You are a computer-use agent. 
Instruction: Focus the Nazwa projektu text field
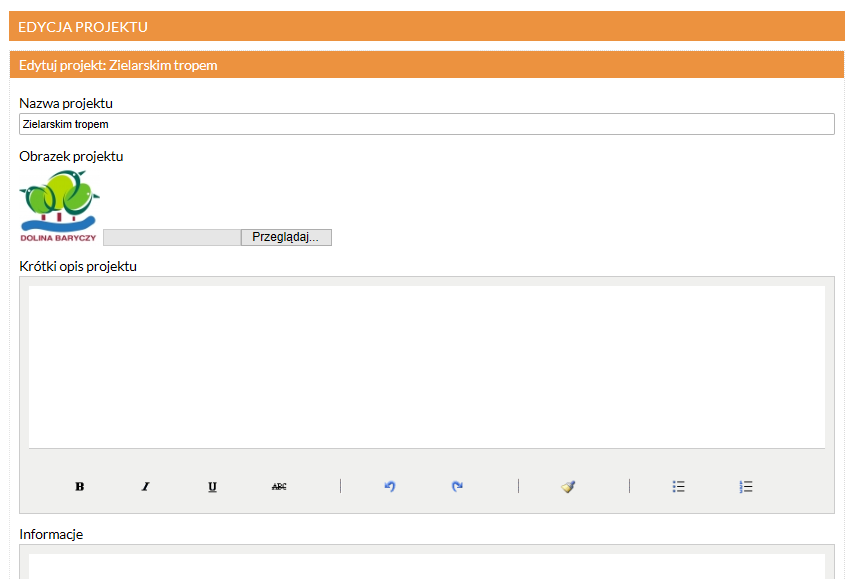[427, 124]
